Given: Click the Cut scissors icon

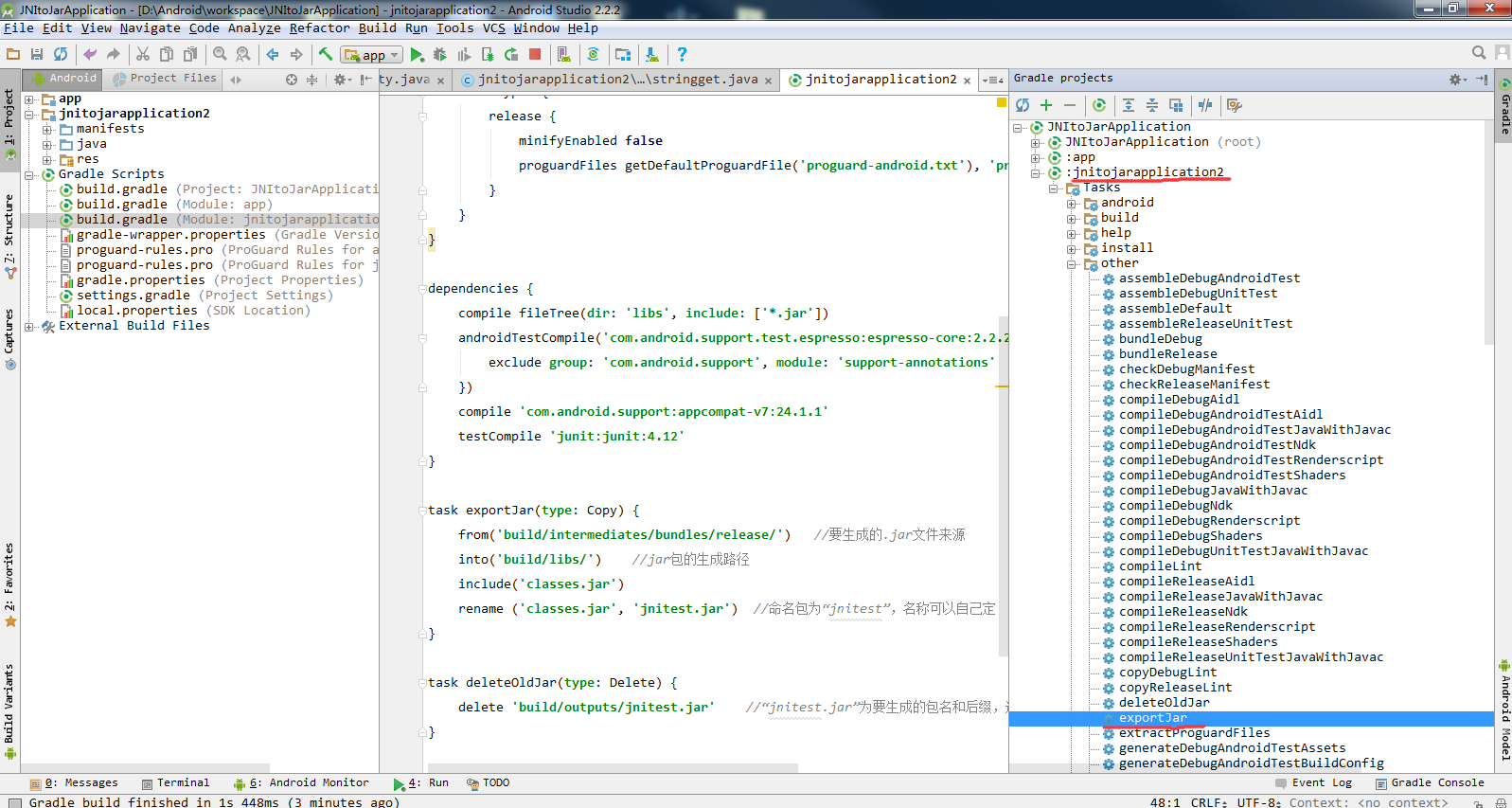Looking at the screenshot, I should pos(143,54).
